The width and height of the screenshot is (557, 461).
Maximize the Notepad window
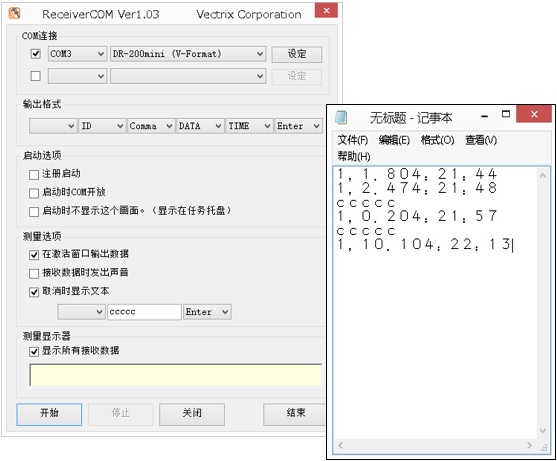tap(506, 114)
